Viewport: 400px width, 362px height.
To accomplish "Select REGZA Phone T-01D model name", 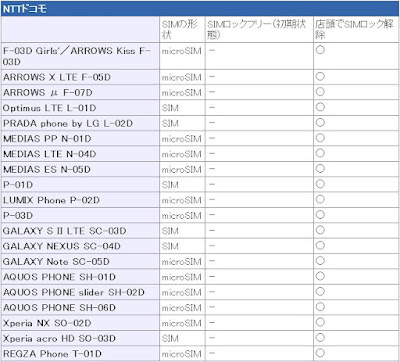I will pos(52,354).
